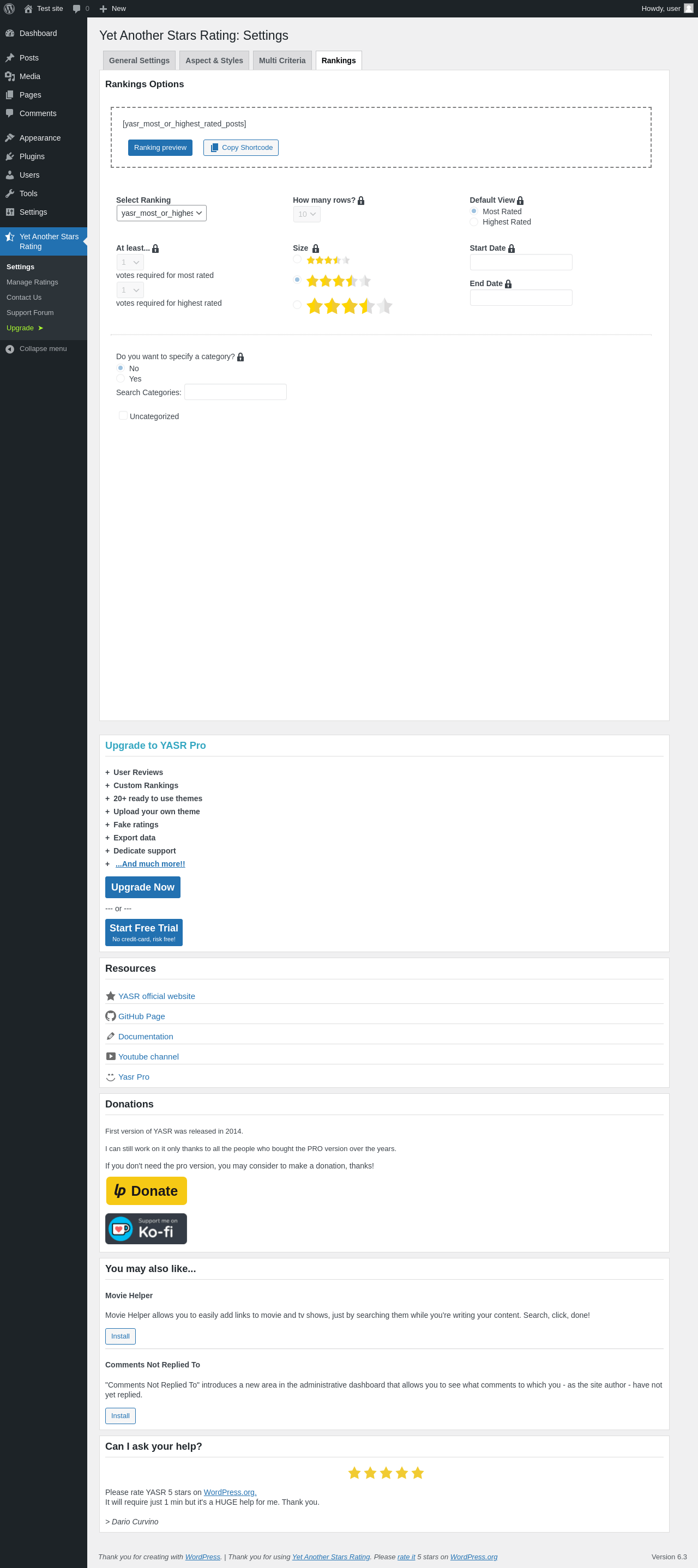Open the Test site home icon
Image resolution: width=698 pixels, height=1568 pixels.
point(28,9)
